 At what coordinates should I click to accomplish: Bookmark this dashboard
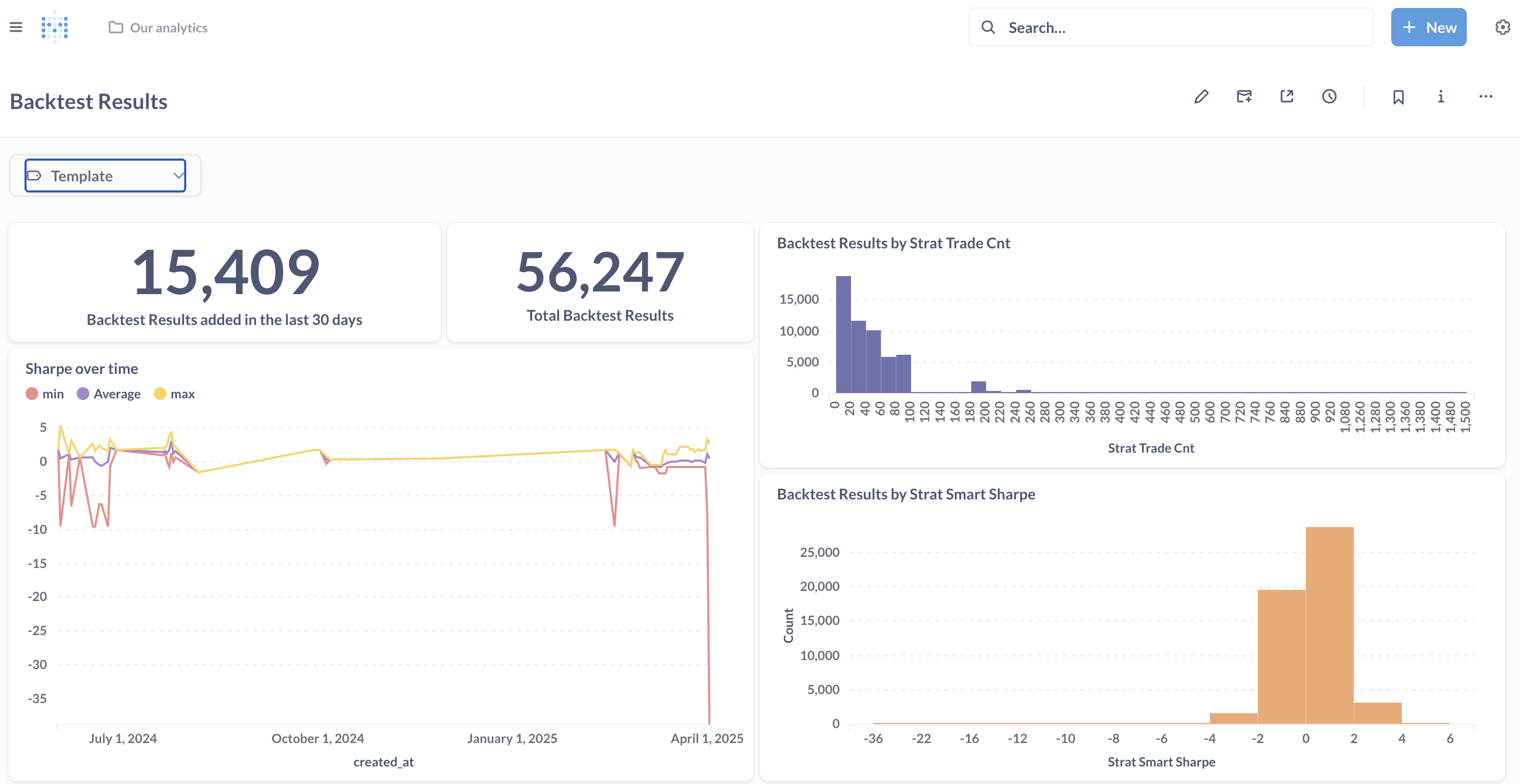[1398, 97]
